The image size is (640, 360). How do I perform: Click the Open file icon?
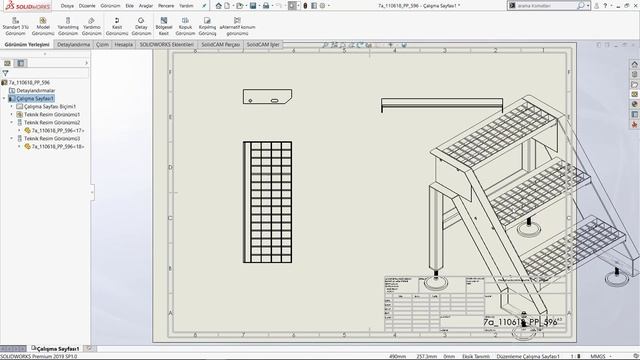[240, 6]
